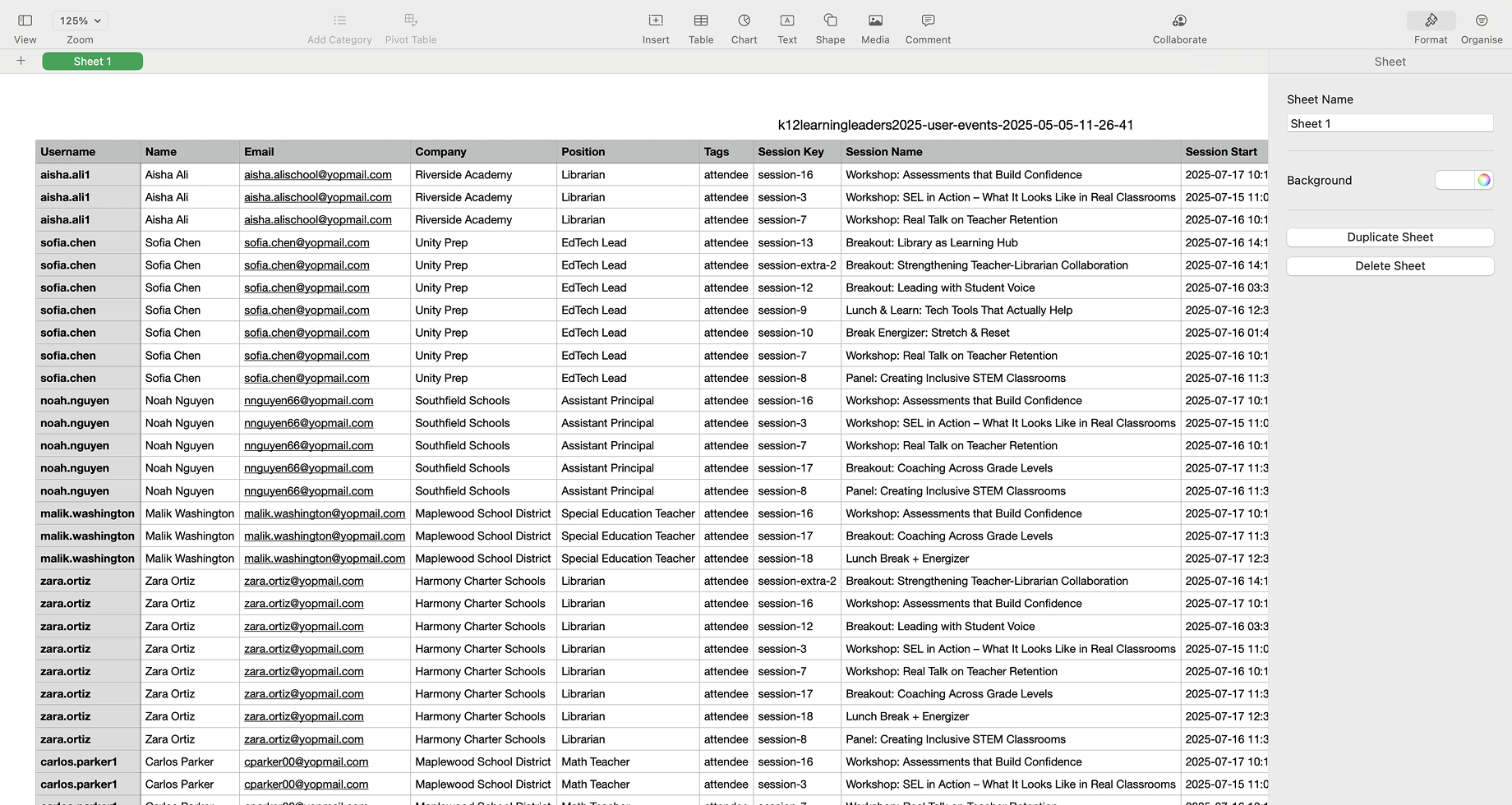The width and height of the screenshot is (1512, 805).
Task: Select 'Math Teacher' cell in Carlos Parker's session-3 row
Action: [628, 784]
